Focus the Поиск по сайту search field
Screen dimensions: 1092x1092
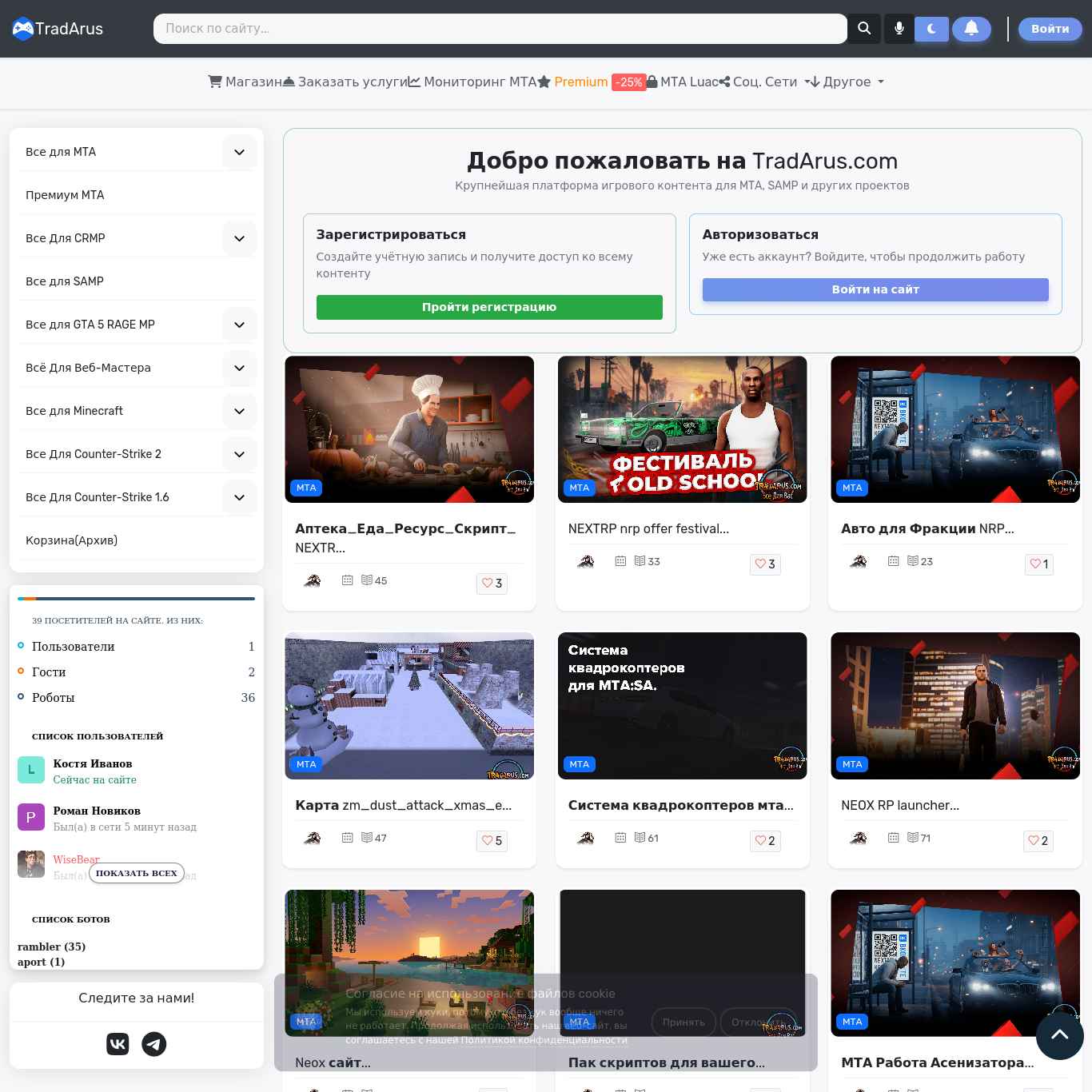coord(500,29)
